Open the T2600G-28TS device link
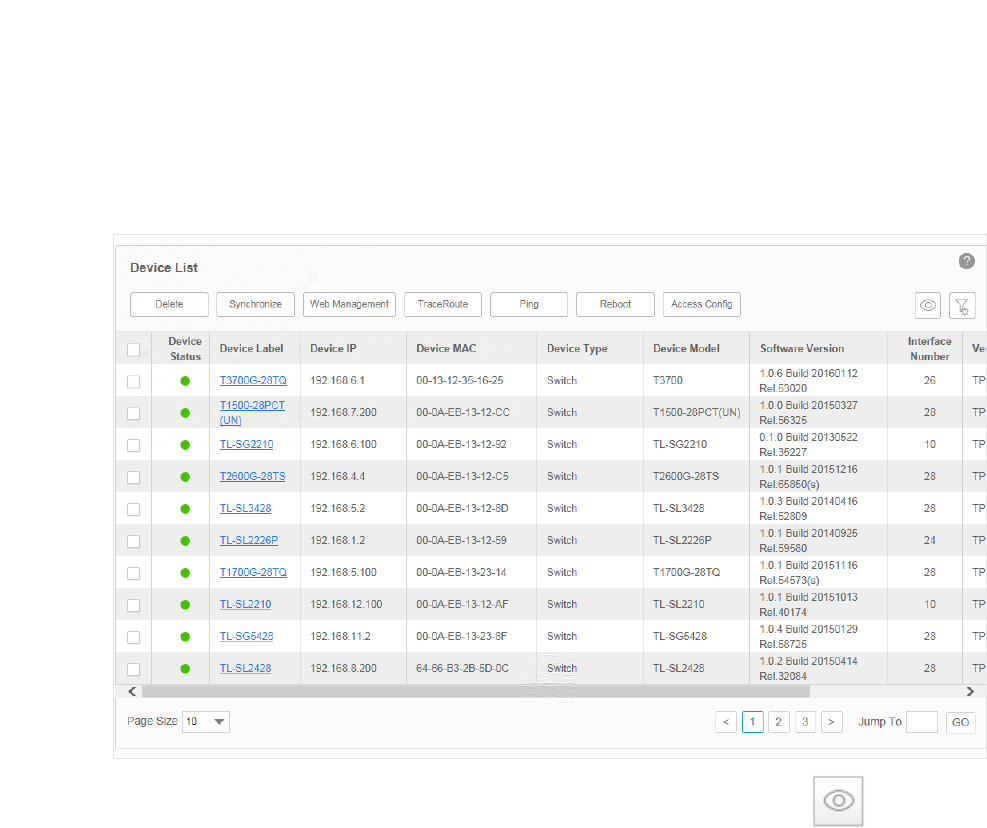 (252, 477)
